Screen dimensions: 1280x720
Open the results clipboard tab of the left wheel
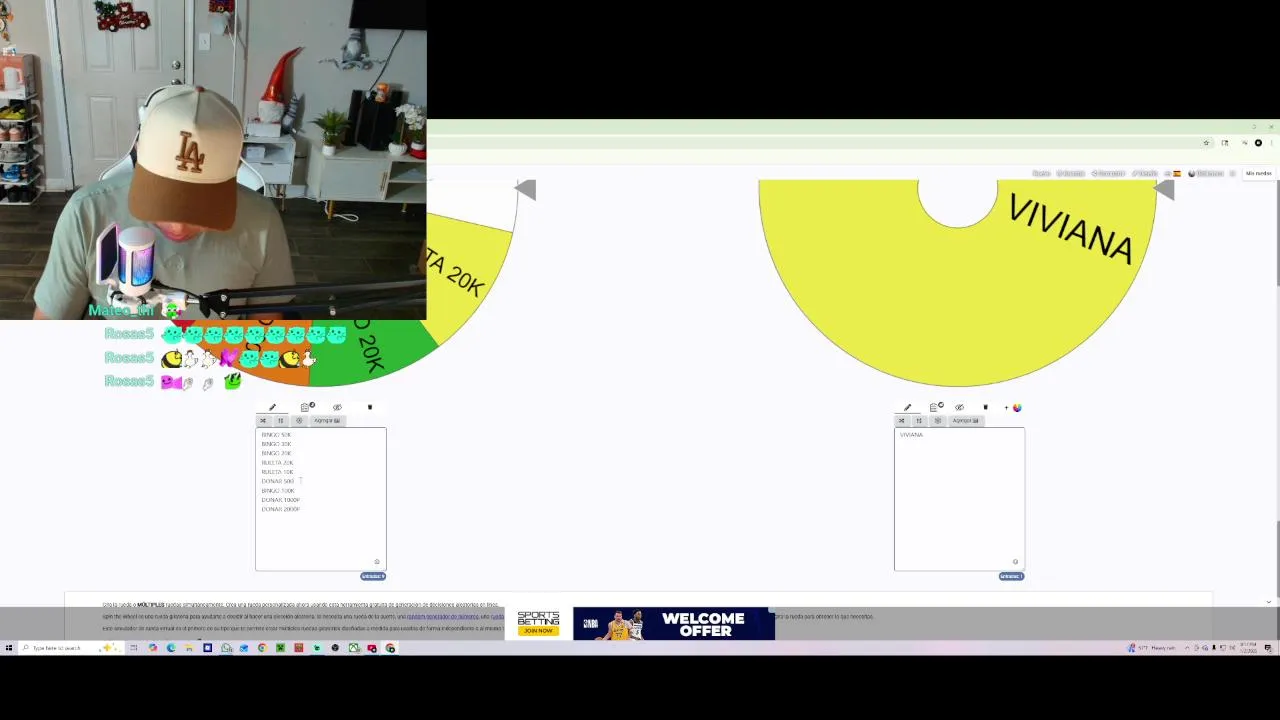[x=306, y=407]
